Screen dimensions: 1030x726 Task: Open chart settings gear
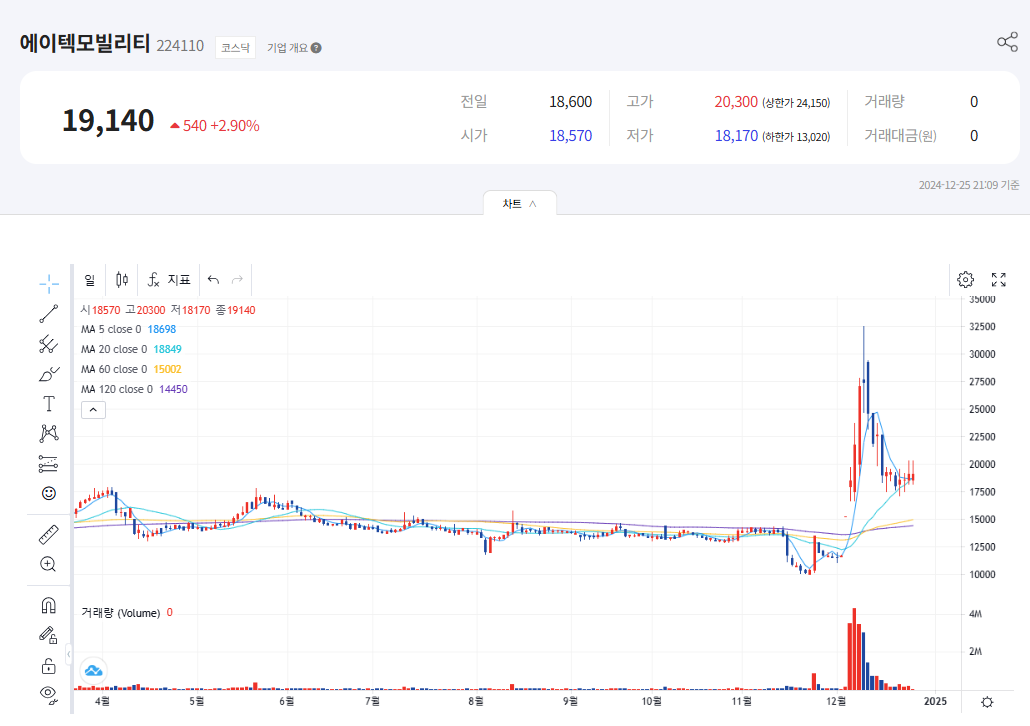click(965, 280)
